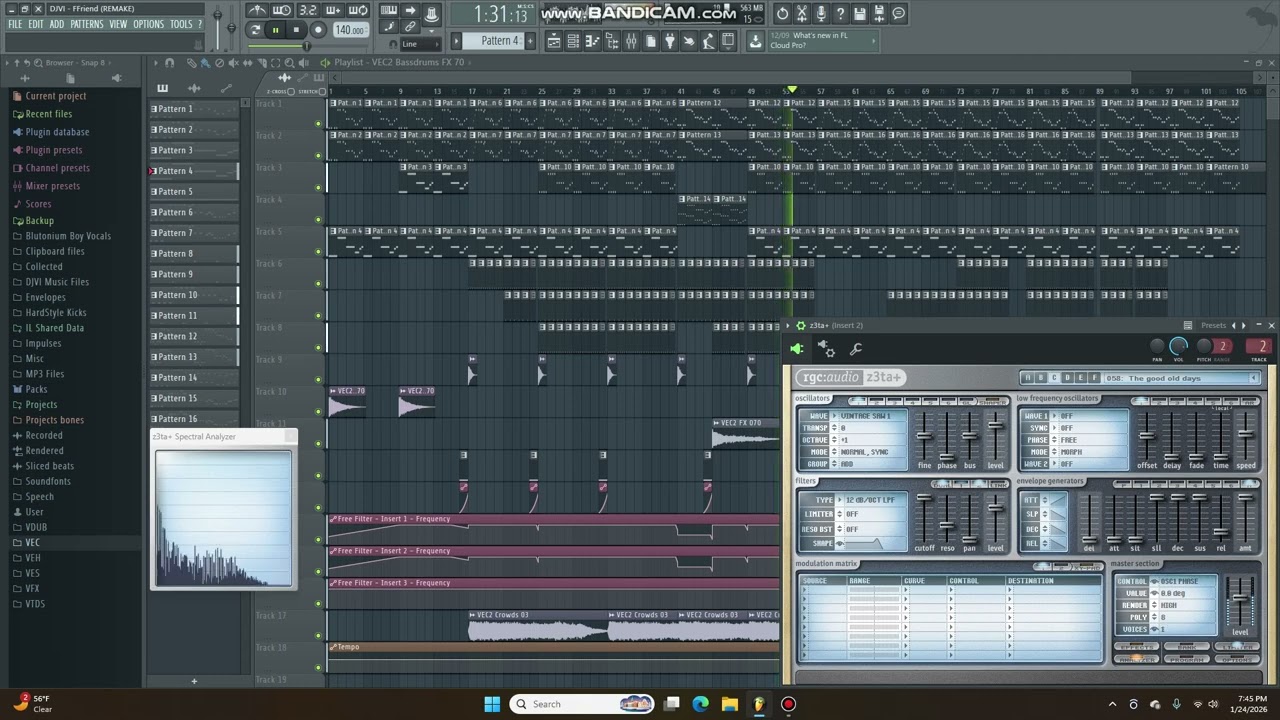
Task: Close the z3ta+ Spectral Analyzer window
Action: (x=290, y=436)
